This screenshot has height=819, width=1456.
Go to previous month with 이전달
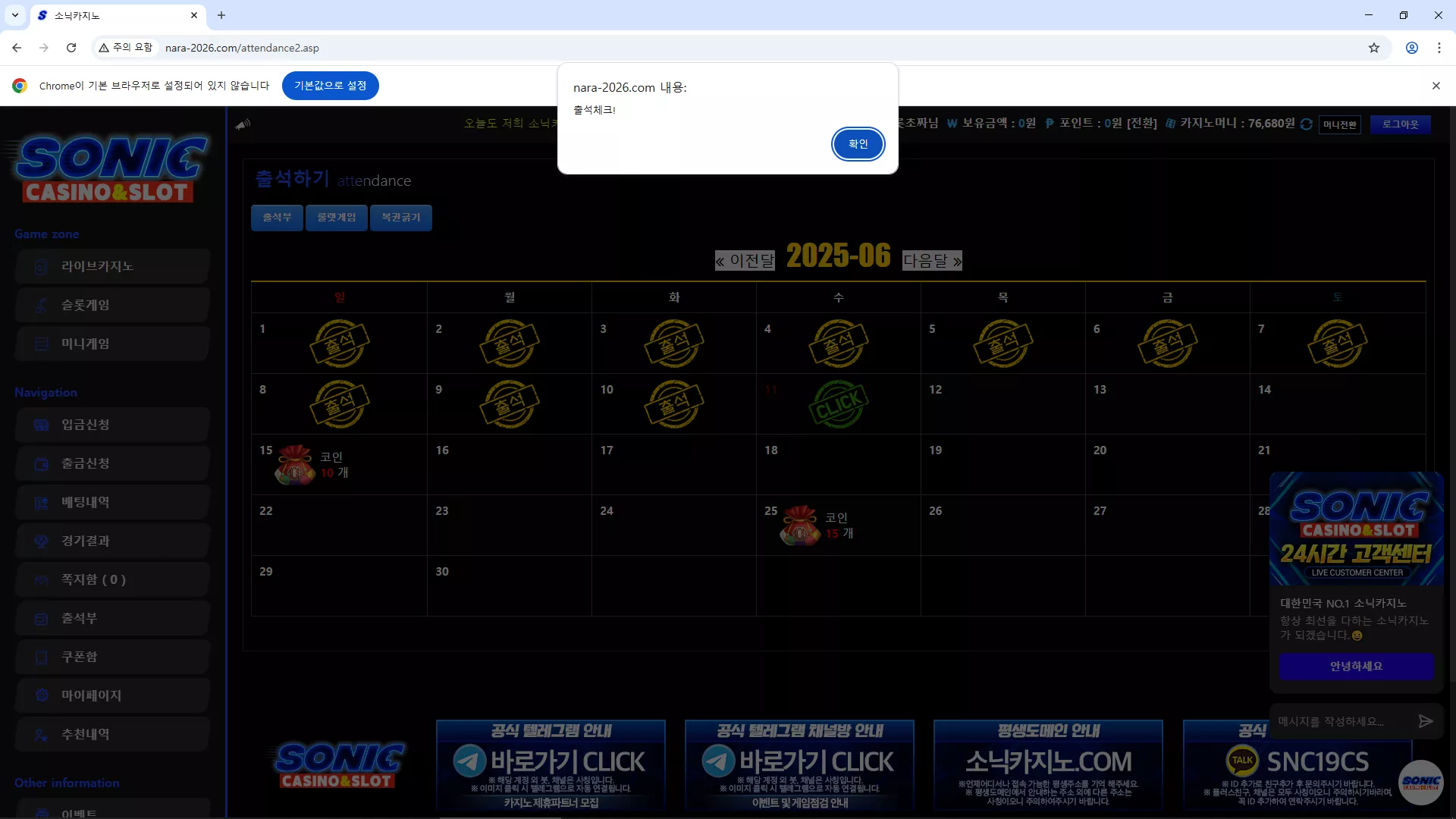point(745,261)
